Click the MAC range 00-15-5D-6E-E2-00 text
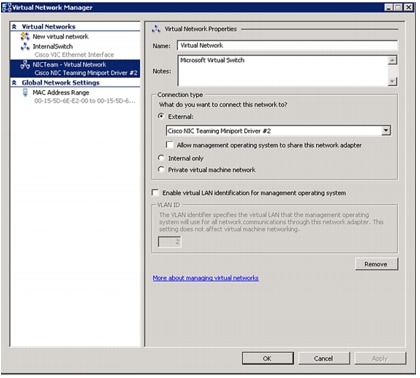The height and width of the screenshot is (378, 420). pyautogui.click(x=85, y=101)
